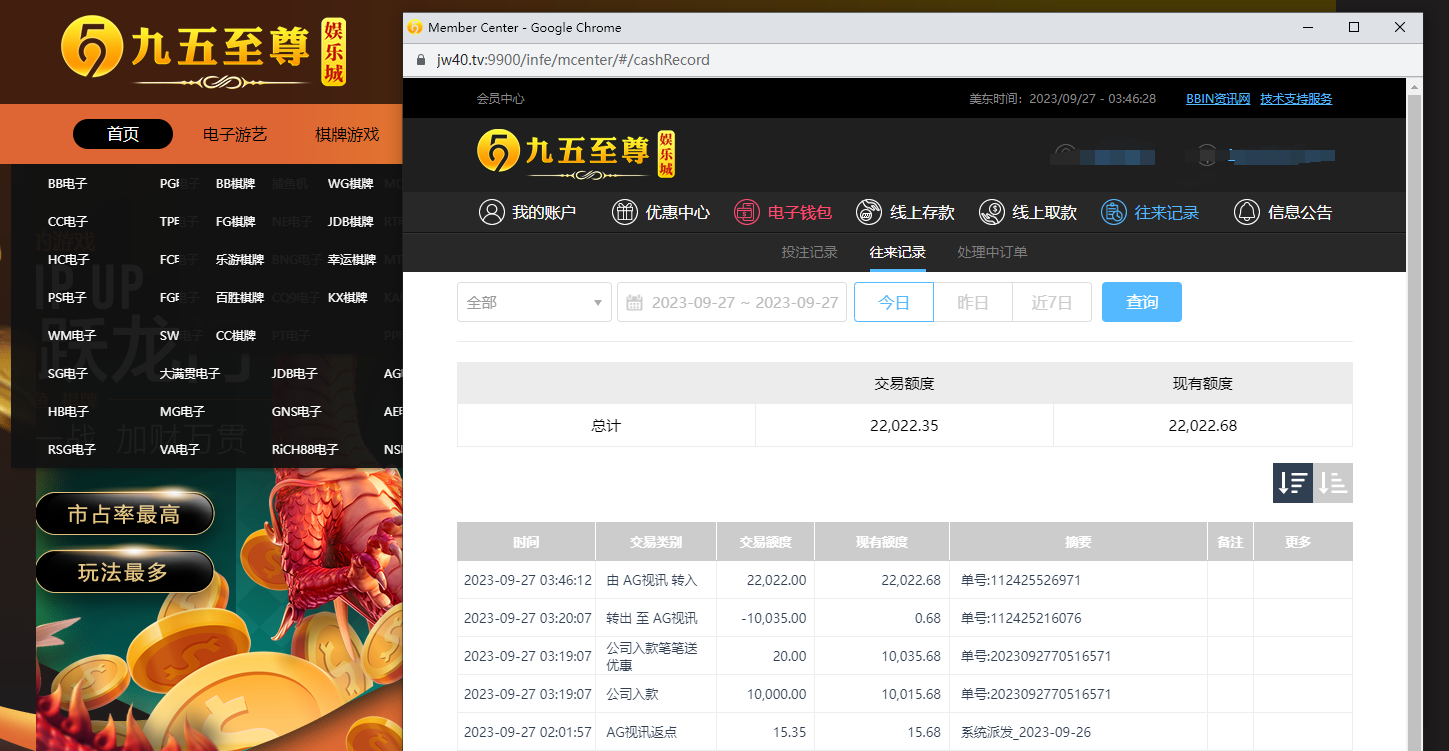
Task: Select the 今日 date range option
Action: (893, 302)
